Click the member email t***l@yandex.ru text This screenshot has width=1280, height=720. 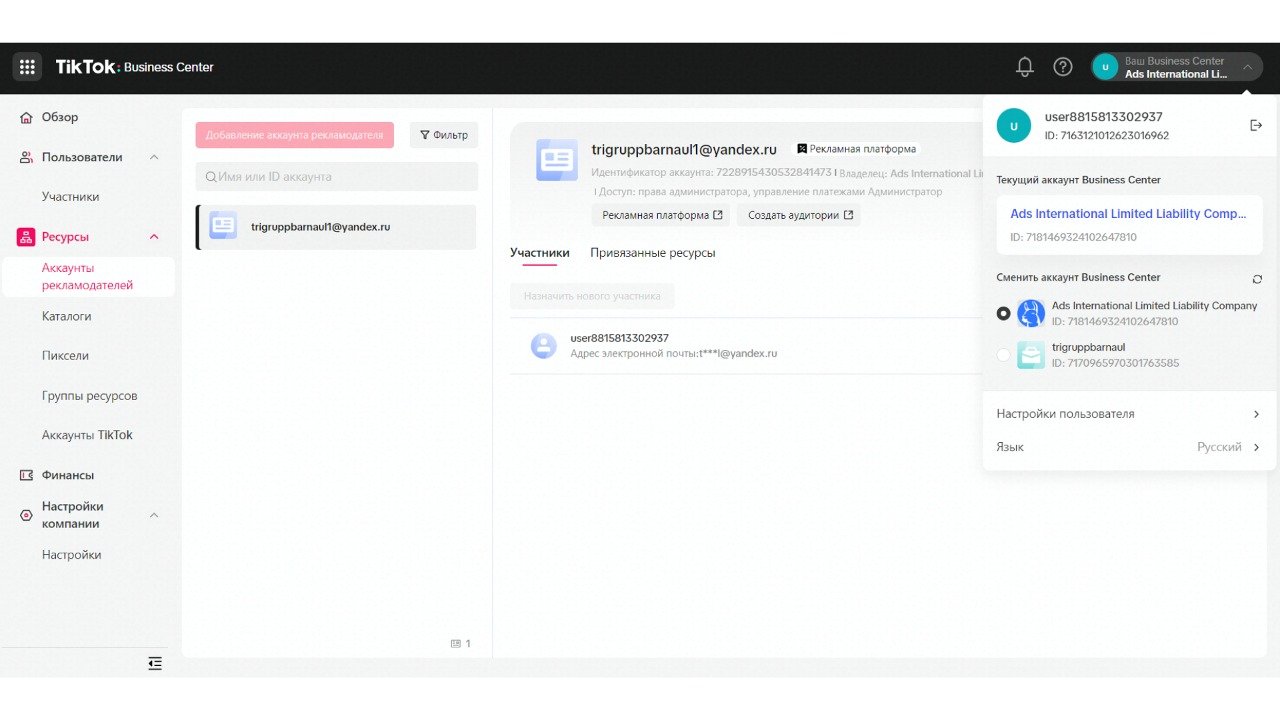738,354
